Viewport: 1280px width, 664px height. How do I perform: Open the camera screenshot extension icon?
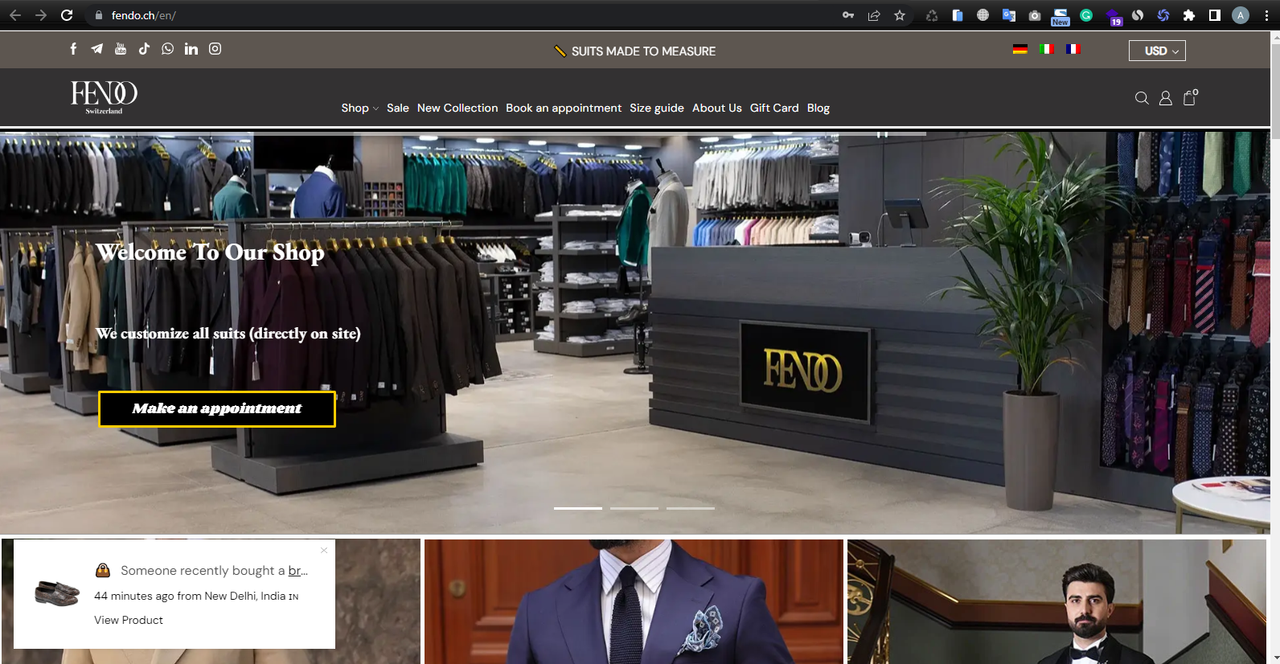[1034, 15]
